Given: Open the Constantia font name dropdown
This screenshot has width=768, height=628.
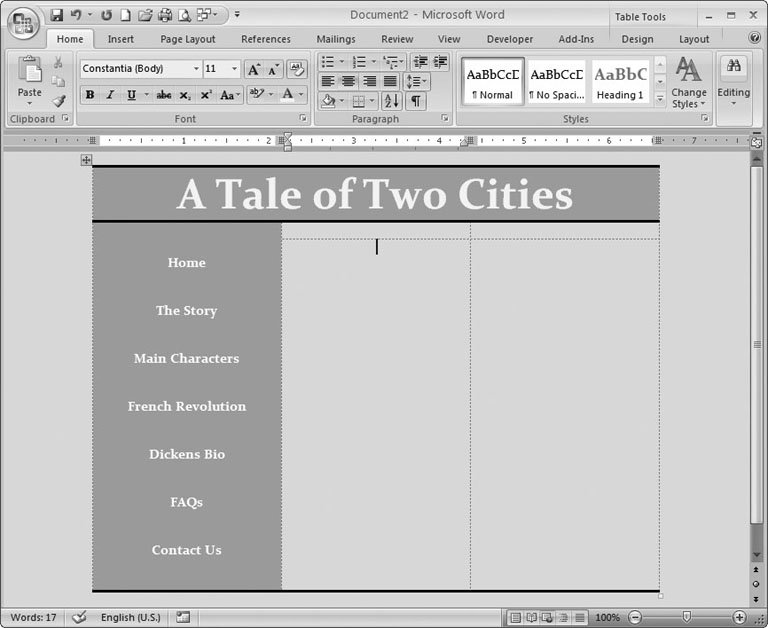Looking at the screenshot, I should (x=196, y=69).
